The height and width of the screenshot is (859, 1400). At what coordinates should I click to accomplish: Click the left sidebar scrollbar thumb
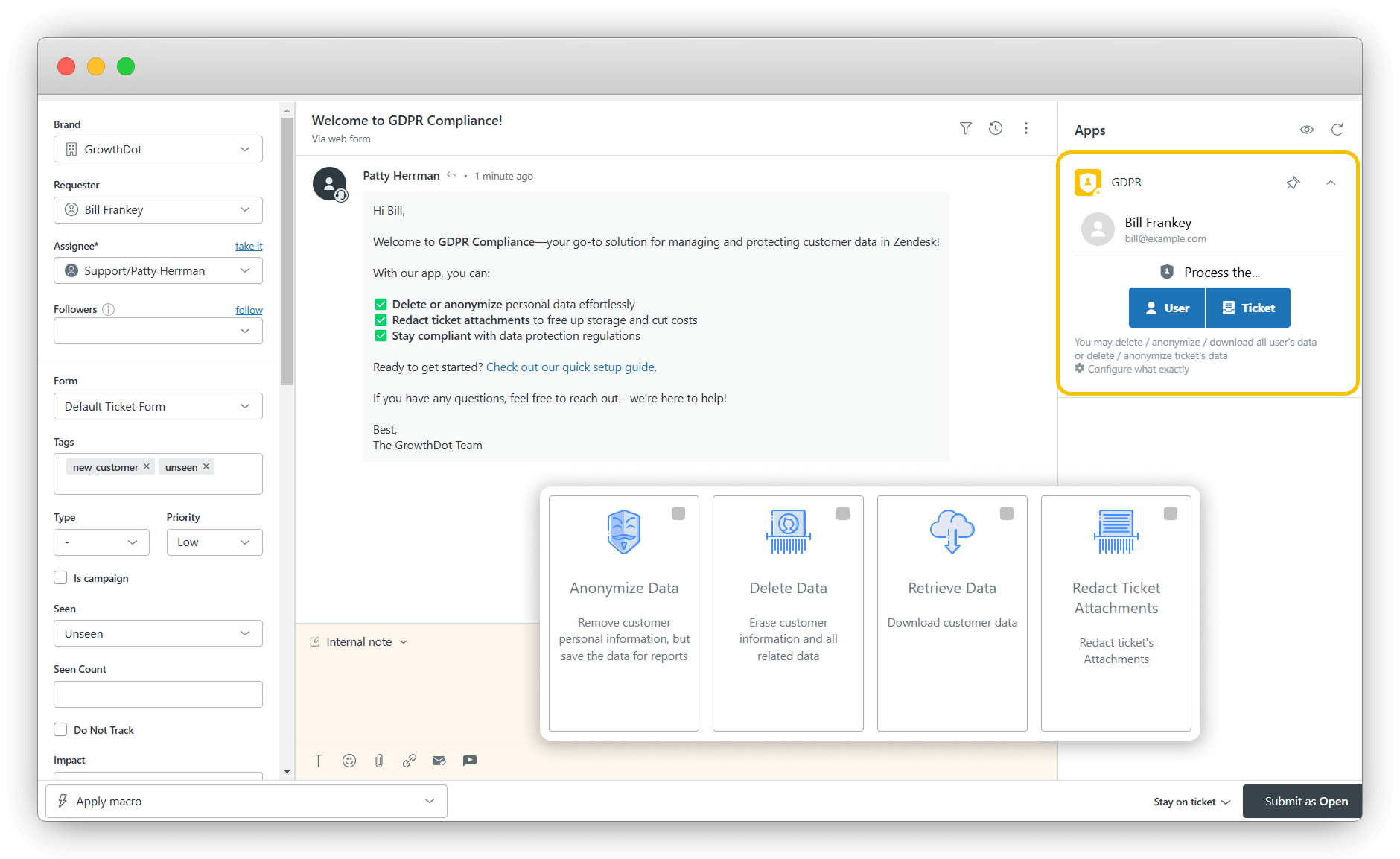(287, 252)
